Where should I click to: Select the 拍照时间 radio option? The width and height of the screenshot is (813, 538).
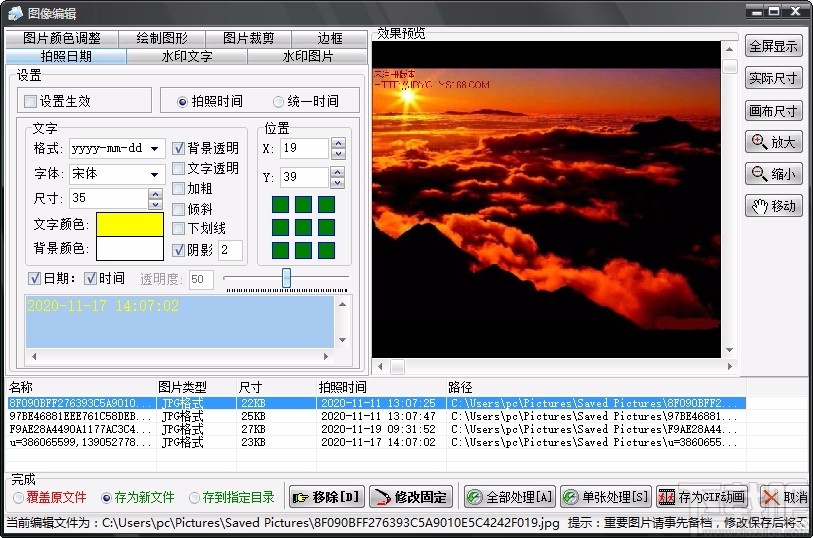pos(182,102)
